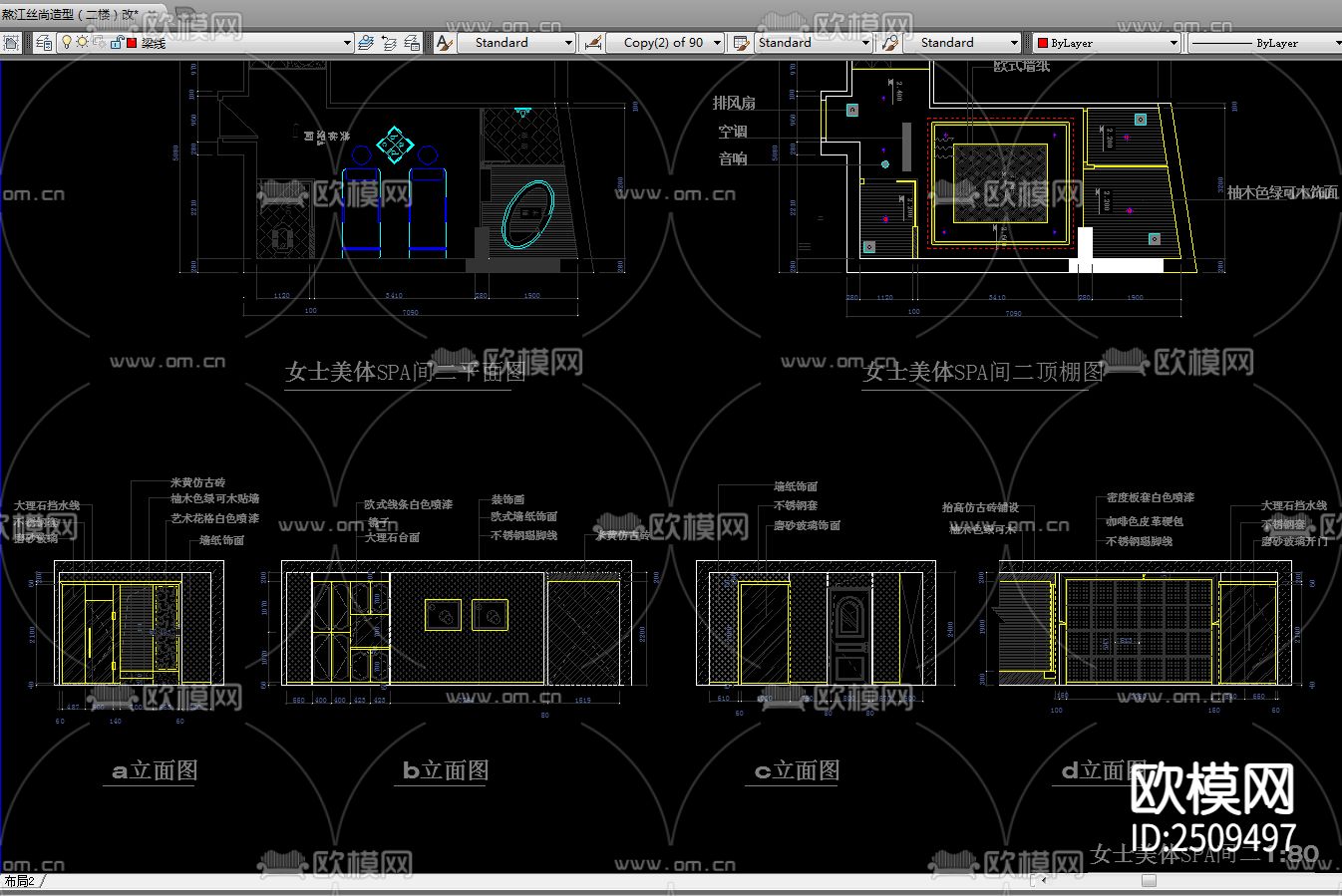Switch to the 布局2 layout tab
The image size is (1342, 896).
[x=20, y=881]
